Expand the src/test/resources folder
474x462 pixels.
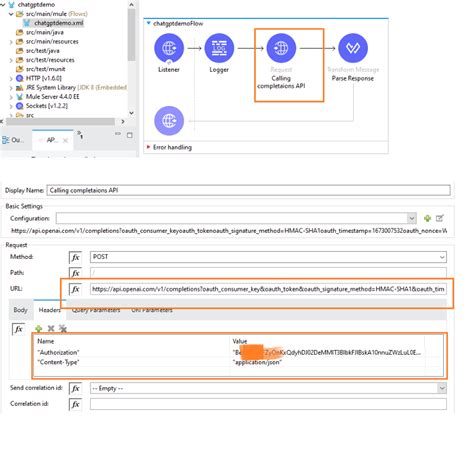tap(11, 60)
